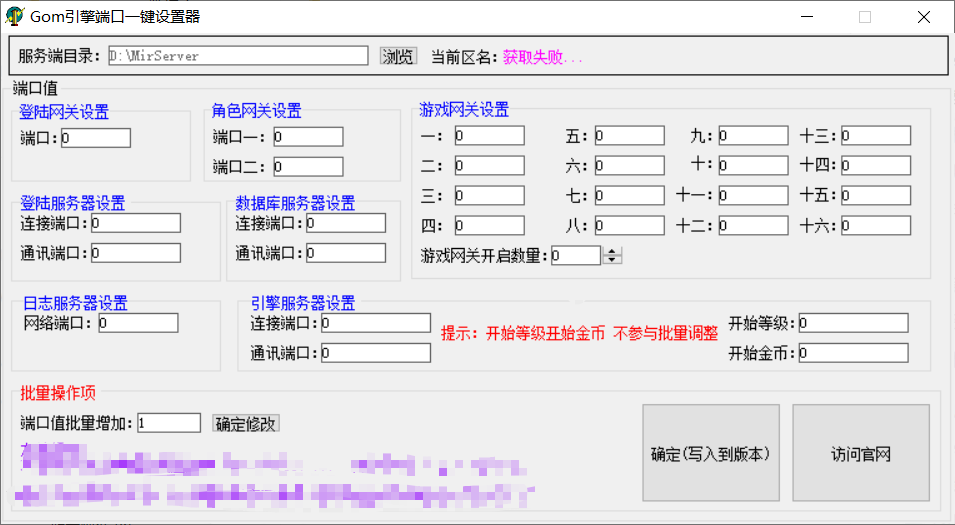This screenshot has width=955, height=525.
Task: Click the 游戏网关设置 group title
Action: click(464, 110)
